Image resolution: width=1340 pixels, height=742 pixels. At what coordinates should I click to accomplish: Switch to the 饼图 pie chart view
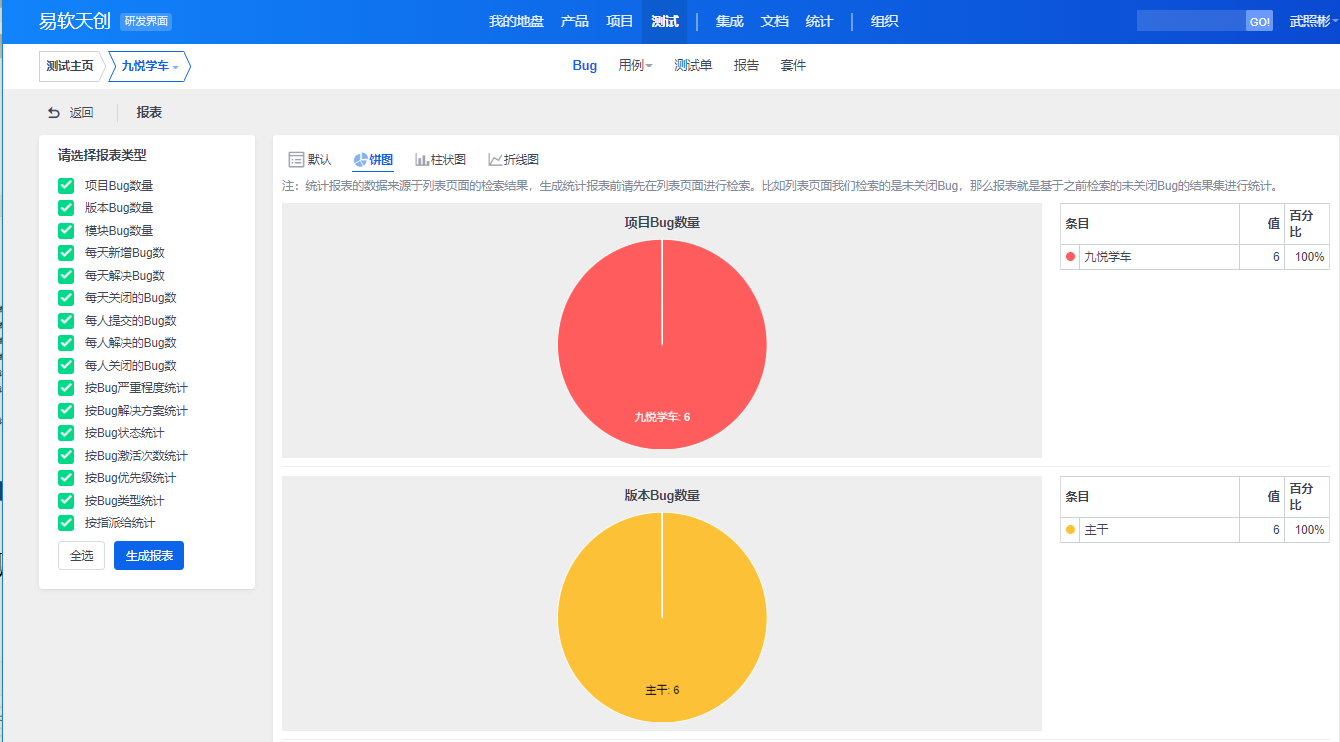click(373, 160)
